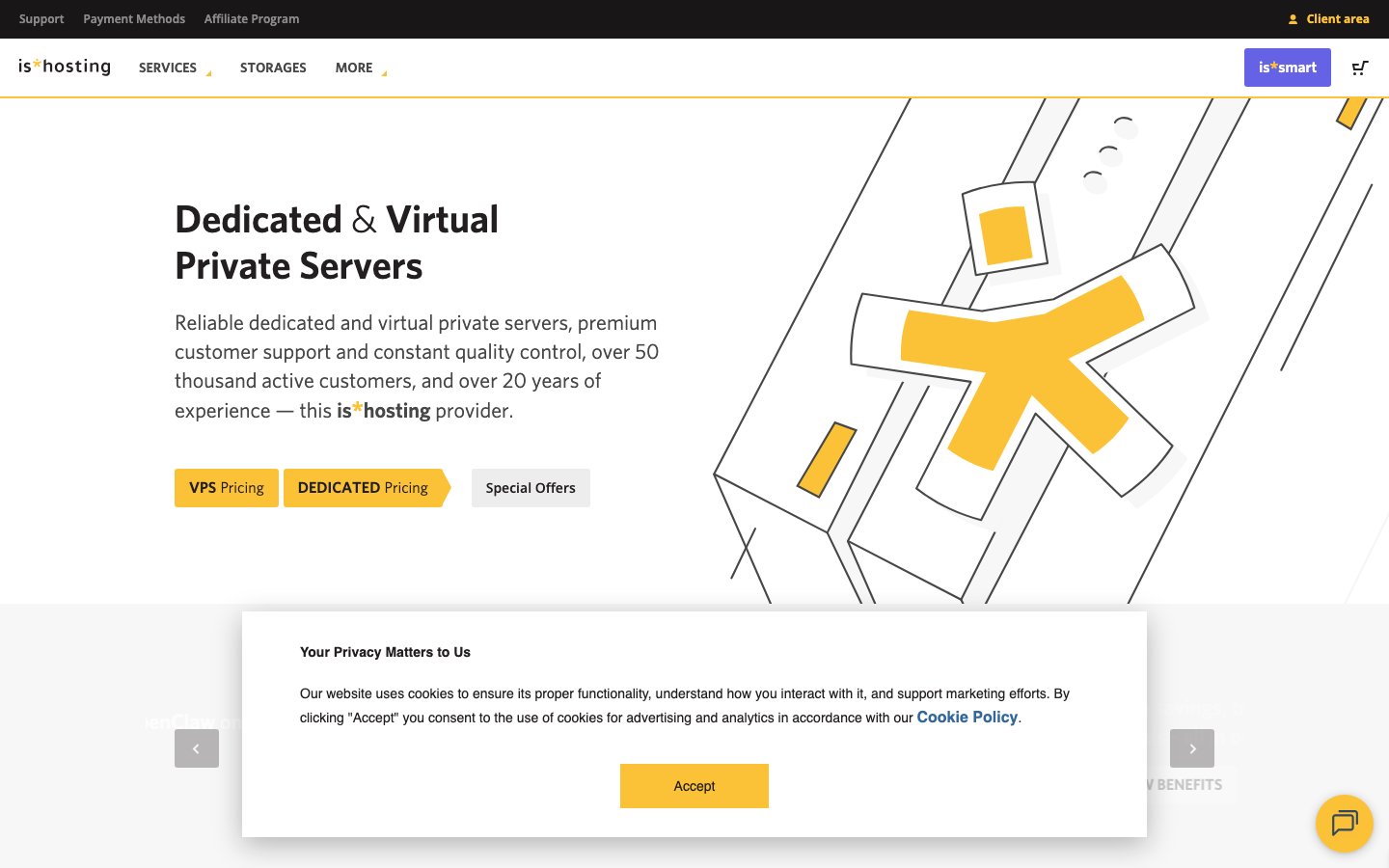Viewport: 1389px width, 868px height.
Task: Read the Cookie Policy
Action: [x=967, y=717]
